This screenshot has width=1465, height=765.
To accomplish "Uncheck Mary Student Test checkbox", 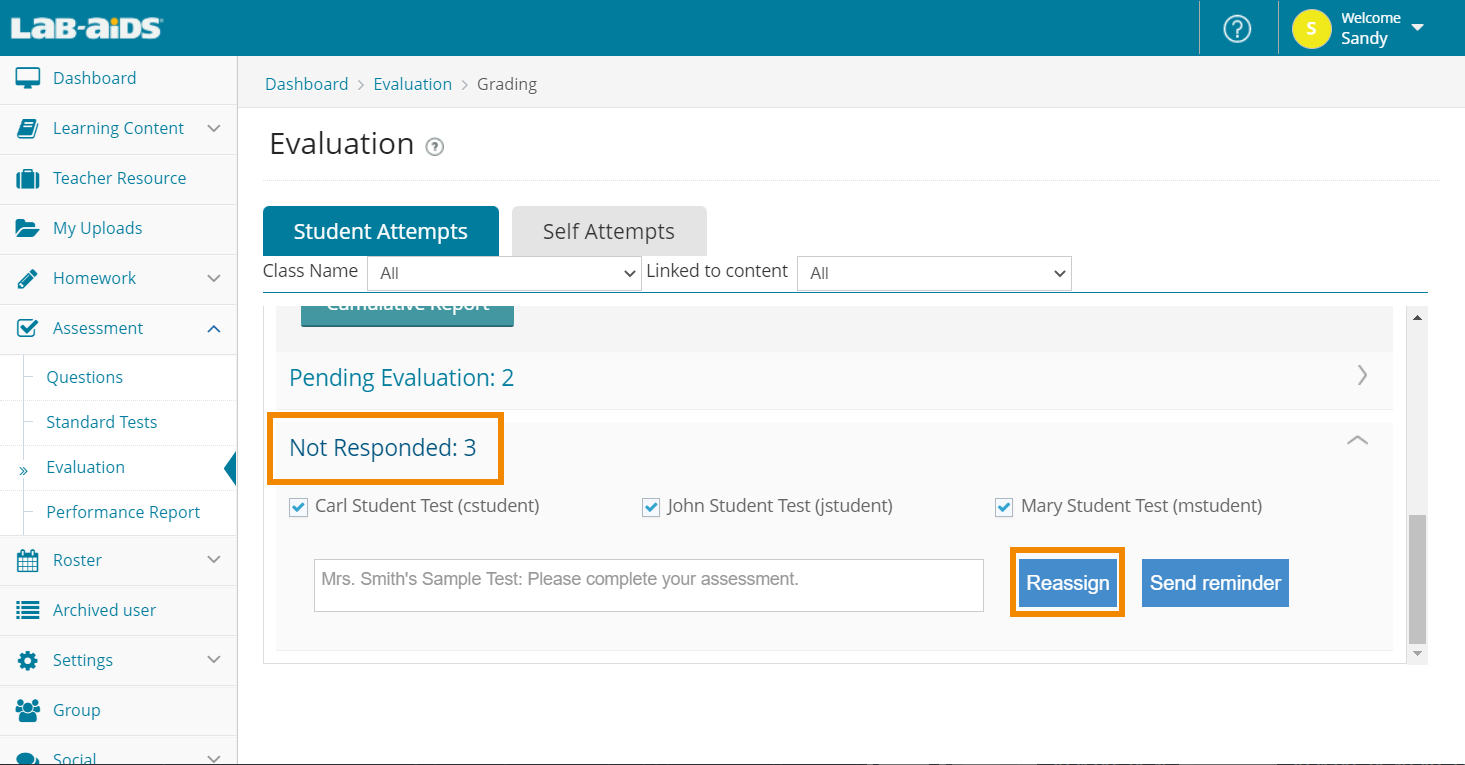I will [1004, 507].
